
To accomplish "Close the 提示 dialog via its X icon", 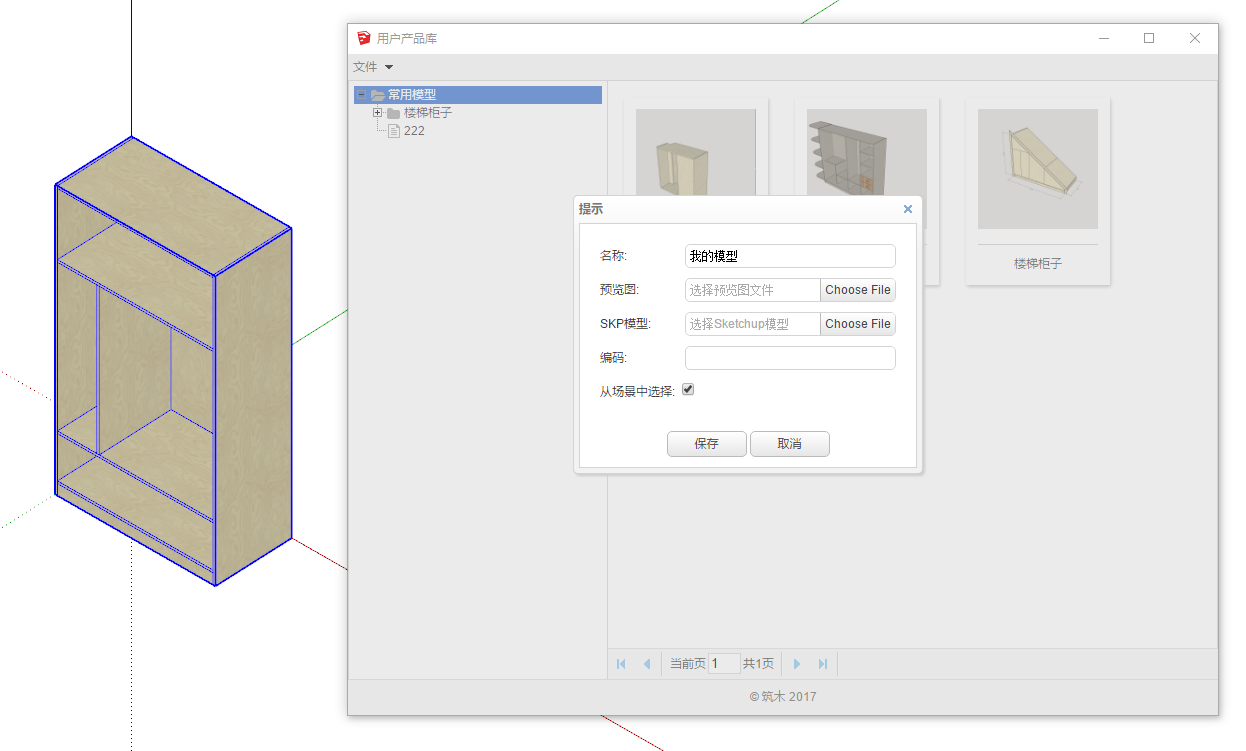I will tap(907, 209).
